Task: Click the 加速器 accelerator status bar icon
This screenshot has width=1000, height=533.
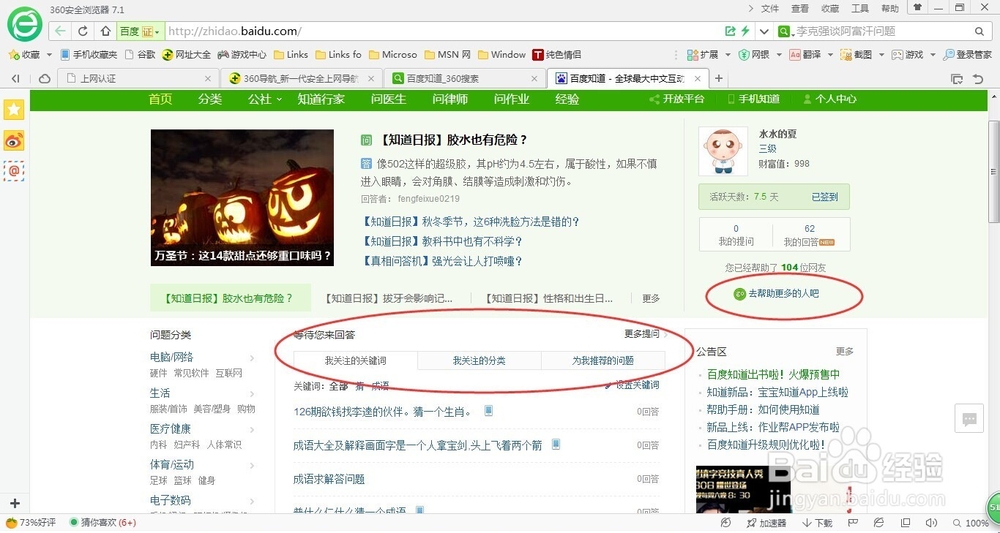Action: [767, 523]
